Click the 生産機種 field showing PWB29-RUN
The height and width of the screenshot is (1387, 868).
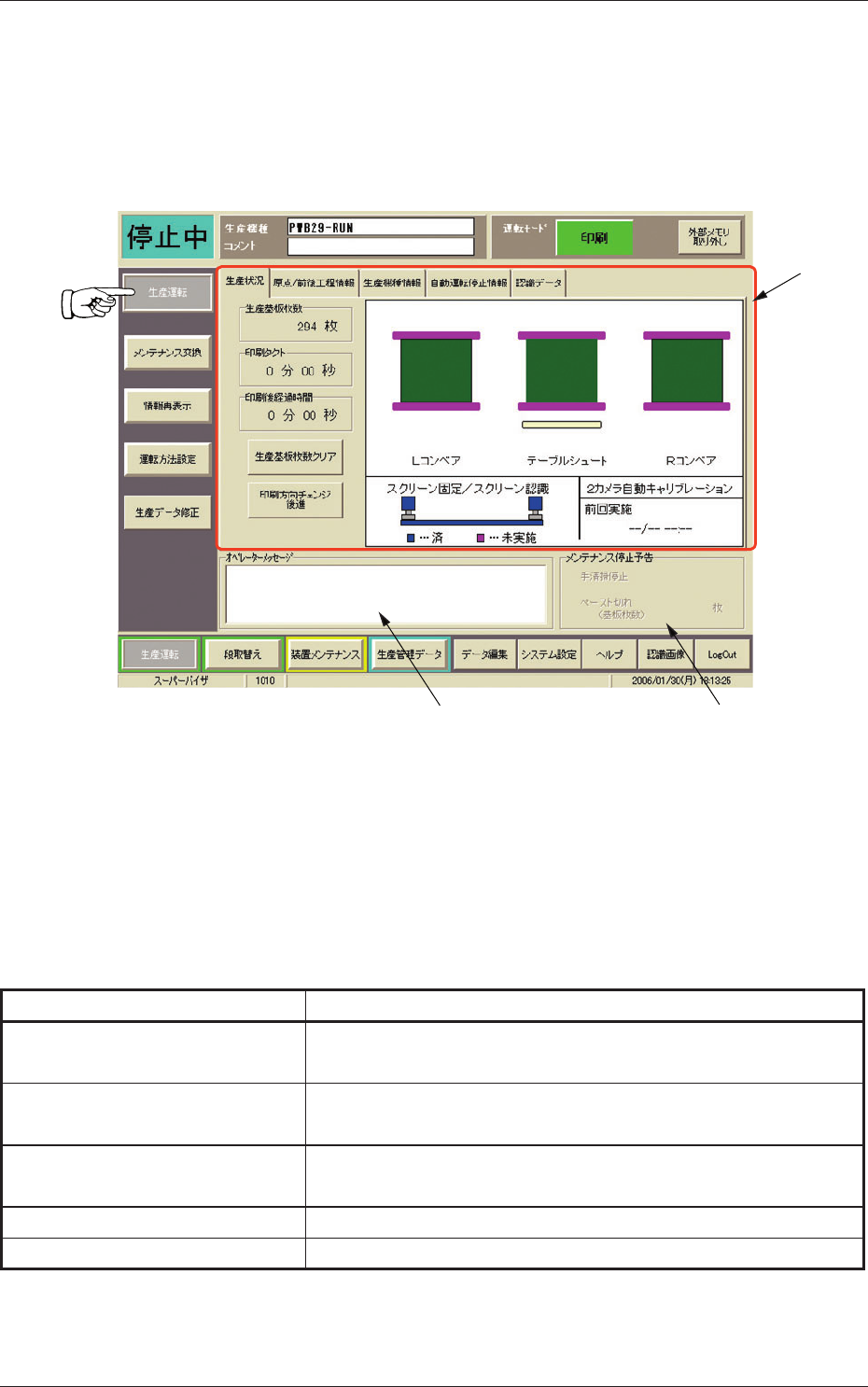click(x=381, y=228)
